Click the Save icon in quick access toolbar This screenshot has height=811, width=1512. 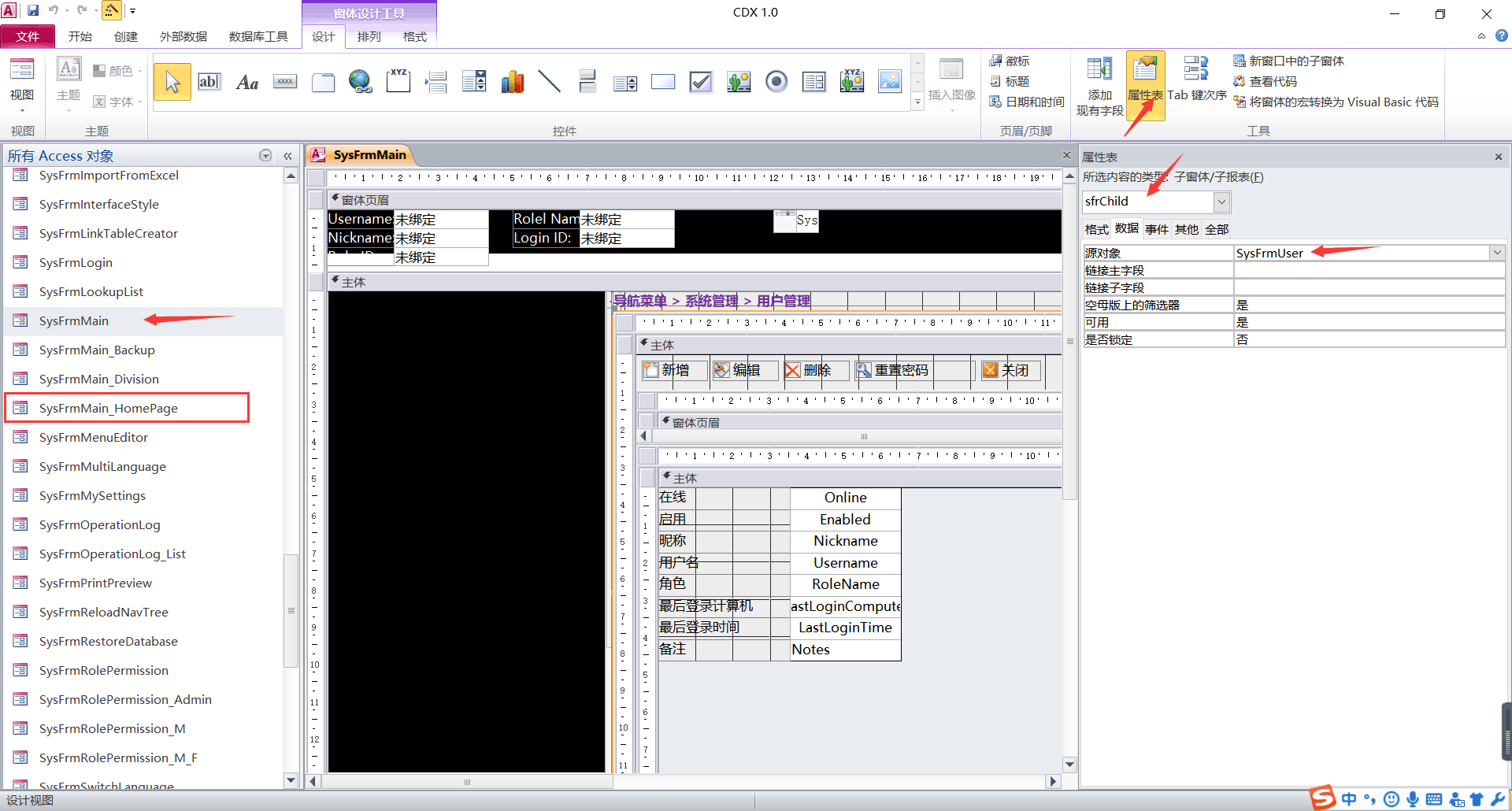pyautogui.click(x=33, y=10)
